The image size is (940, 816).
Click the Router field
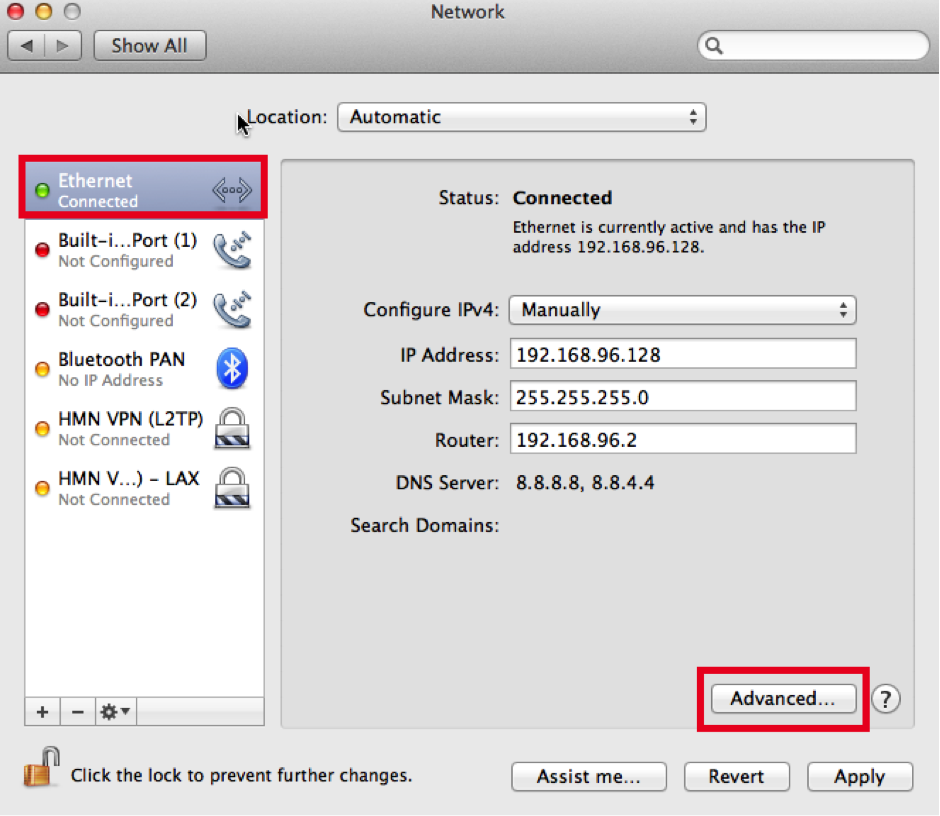click(x=683, y=439)
